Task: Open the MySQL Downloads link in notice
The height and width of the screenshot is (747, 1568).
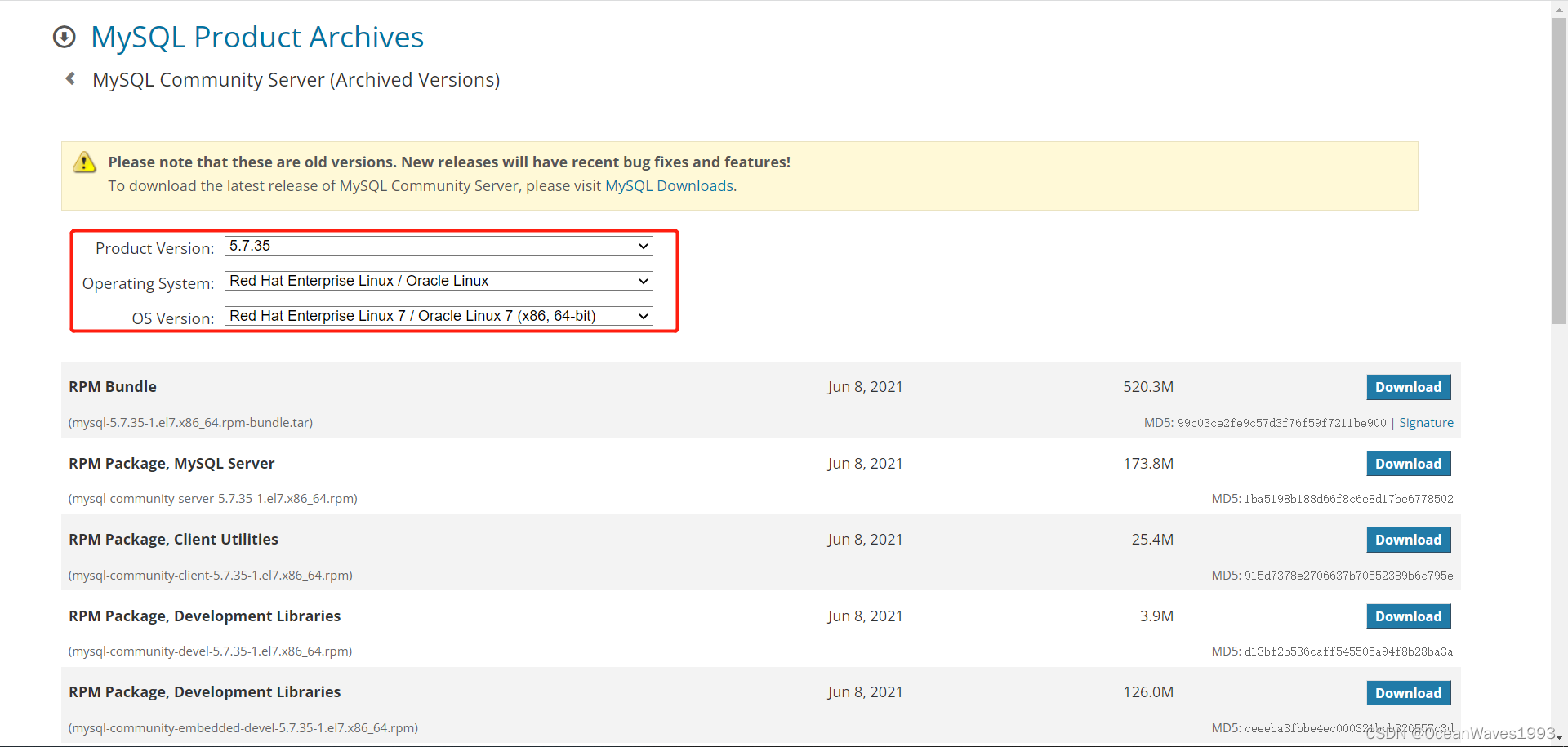Action: pyautogui.click(x=669, y=186)
